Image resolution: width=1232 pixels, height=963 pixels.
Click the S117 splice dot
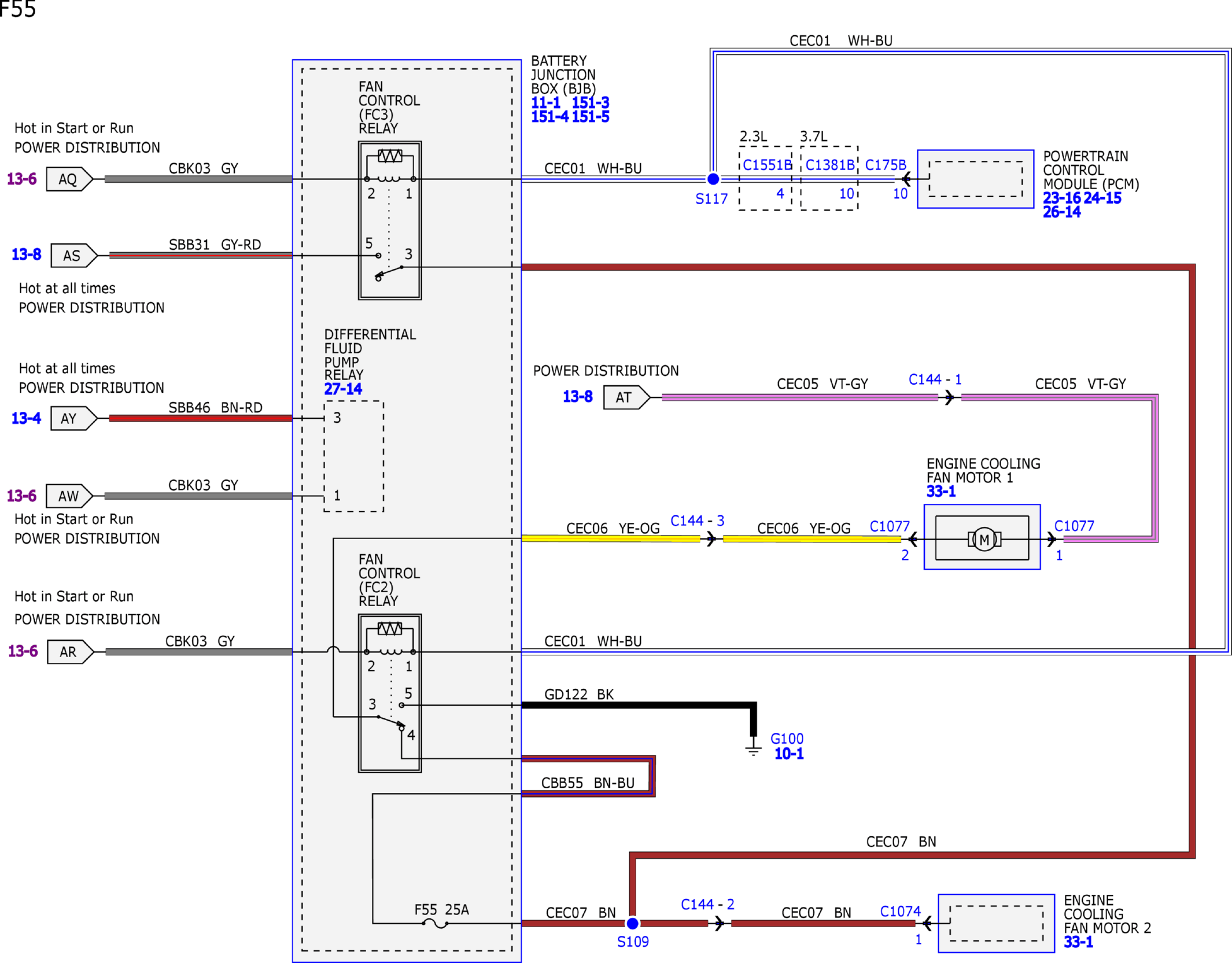713,179
